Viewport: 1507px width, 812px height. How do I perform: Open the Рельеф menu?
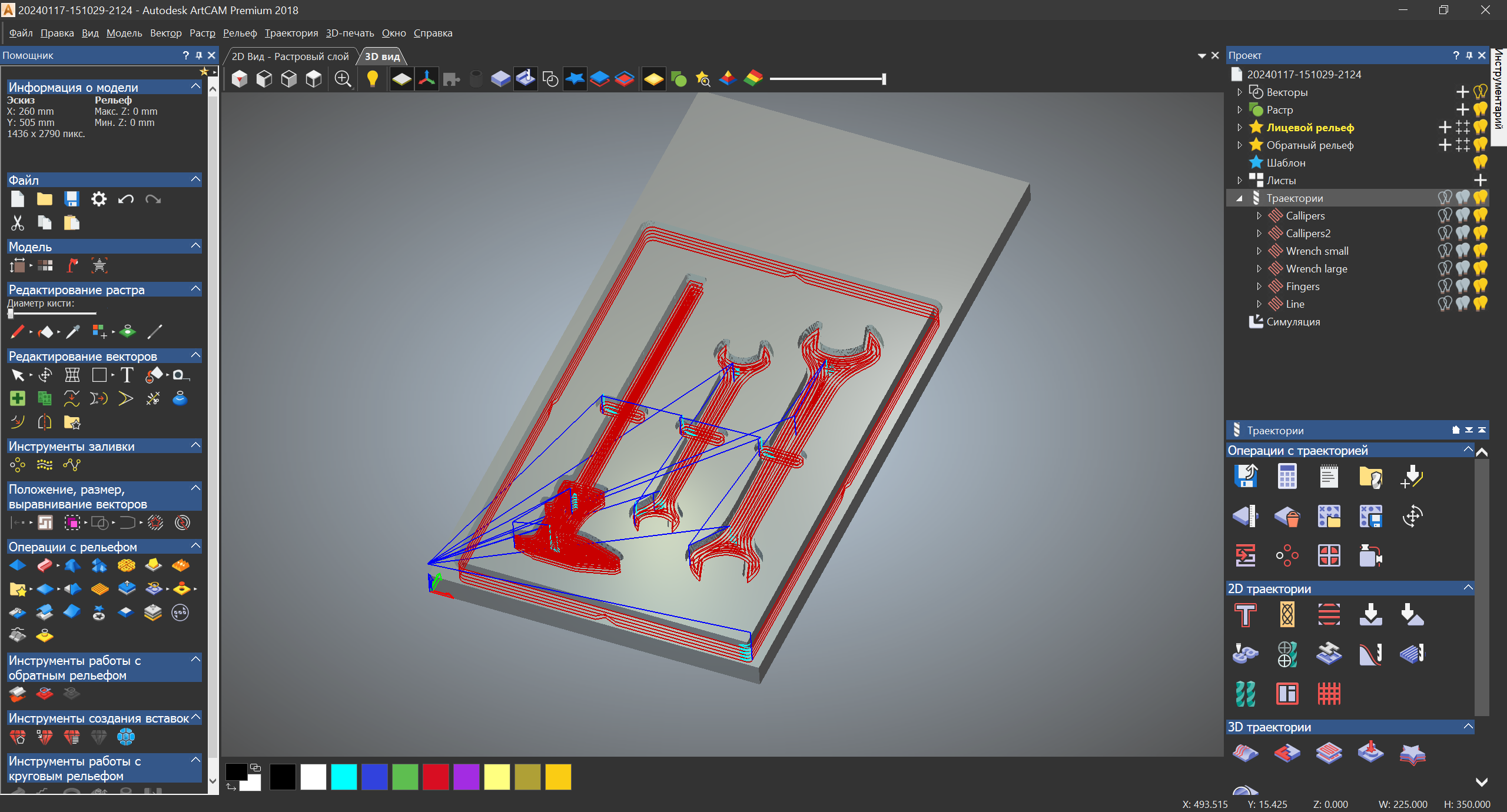[240, 33]
